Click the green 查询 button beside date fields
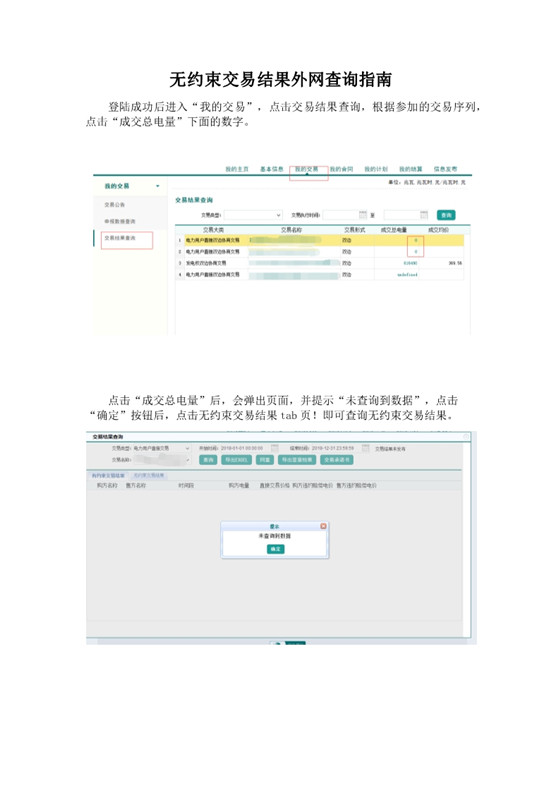The width and height of the screenshot is (560, 792). coord(446,215)
